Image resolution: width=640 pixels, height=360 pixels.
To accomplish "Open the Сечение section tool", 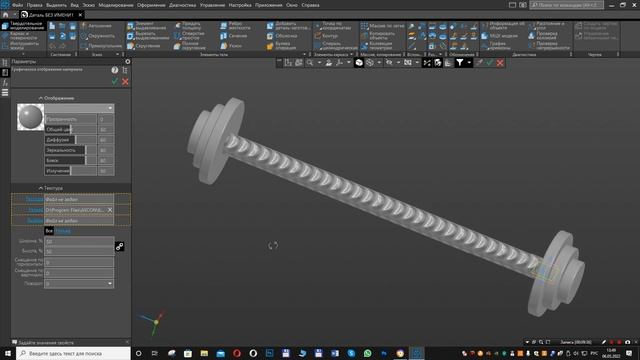I will tap(234, 36).
